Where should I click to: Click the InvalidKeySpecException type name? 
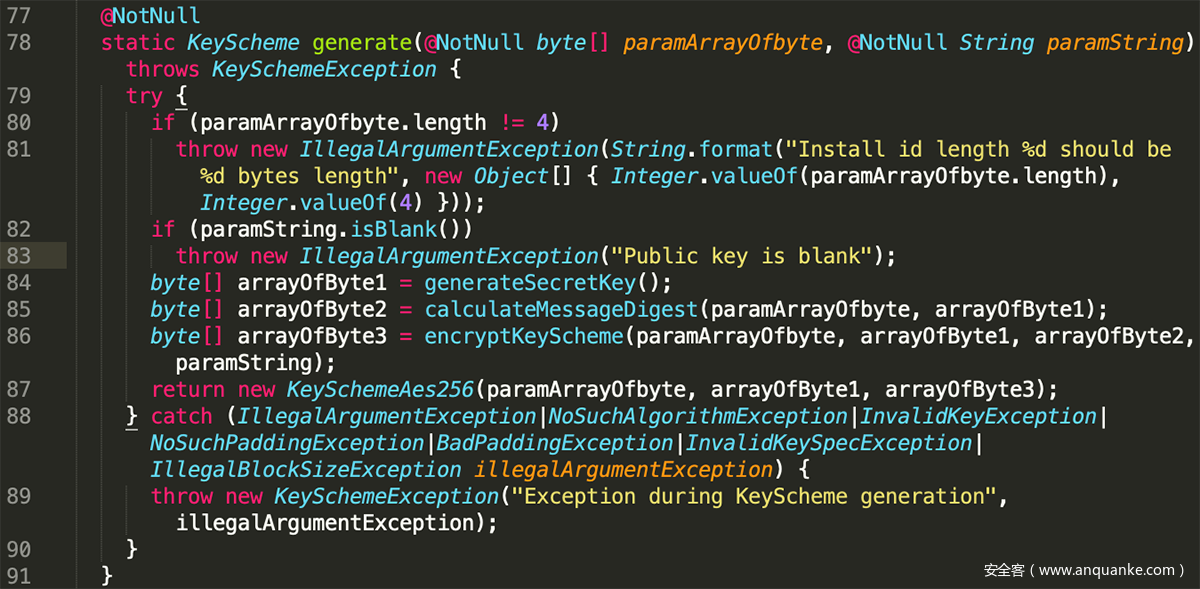[x=829, y=443]
